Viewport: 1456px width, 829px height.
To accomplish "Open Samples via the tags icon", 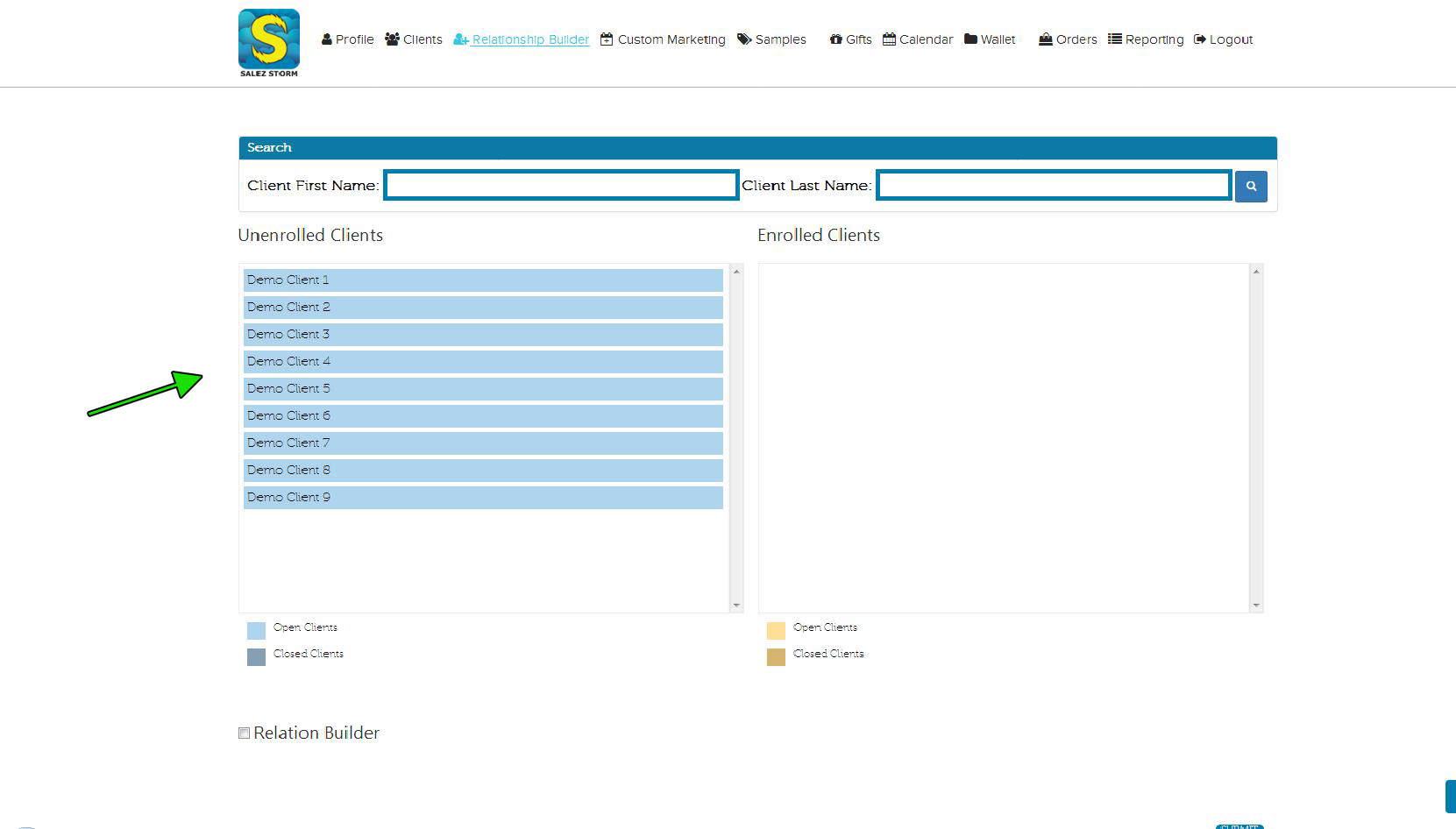I will pos(744,39).
